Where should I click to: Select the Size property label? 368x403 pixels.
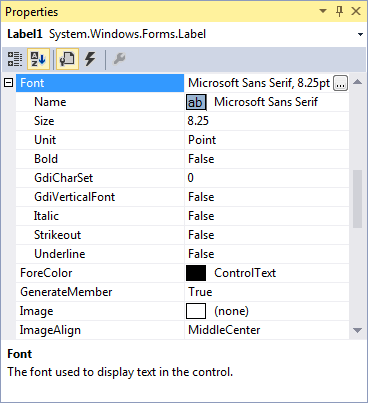click(x=44, y=121)
